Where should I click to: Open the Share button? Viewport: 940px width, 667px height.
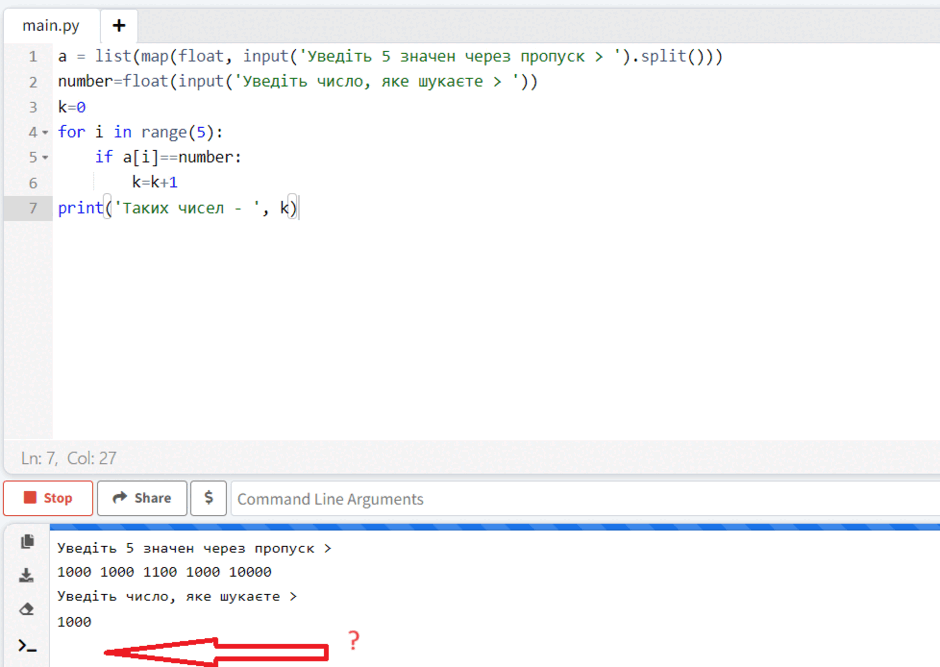142,498
